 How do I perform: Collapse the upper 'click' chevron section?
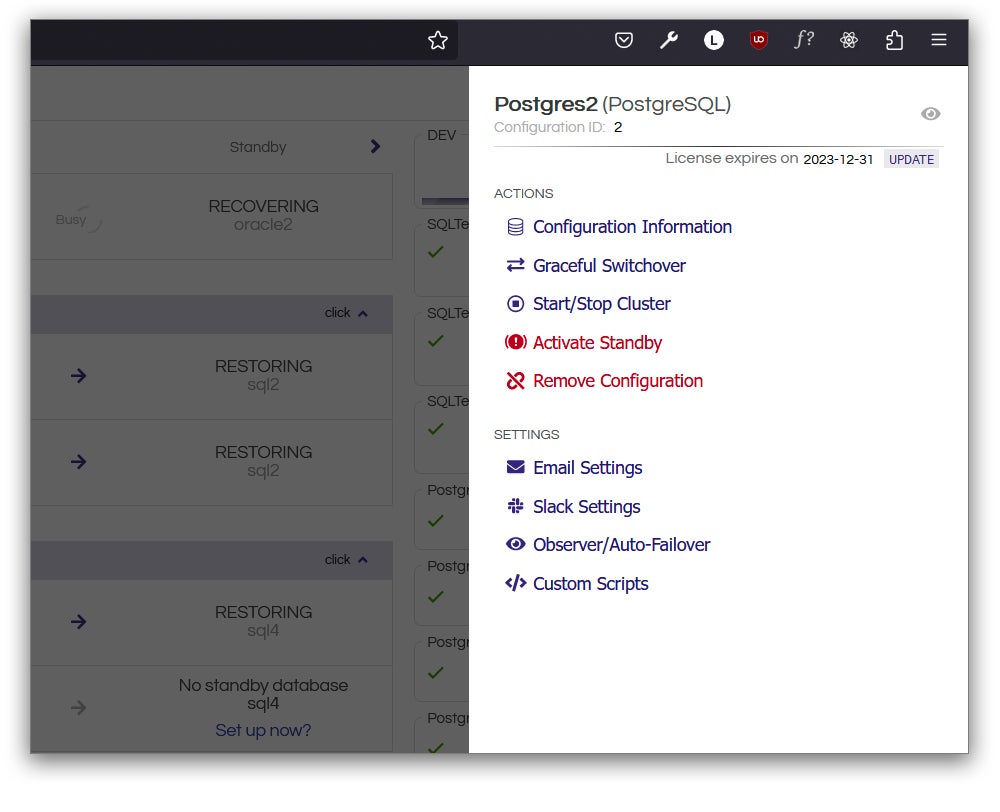[x=362, y=313]
